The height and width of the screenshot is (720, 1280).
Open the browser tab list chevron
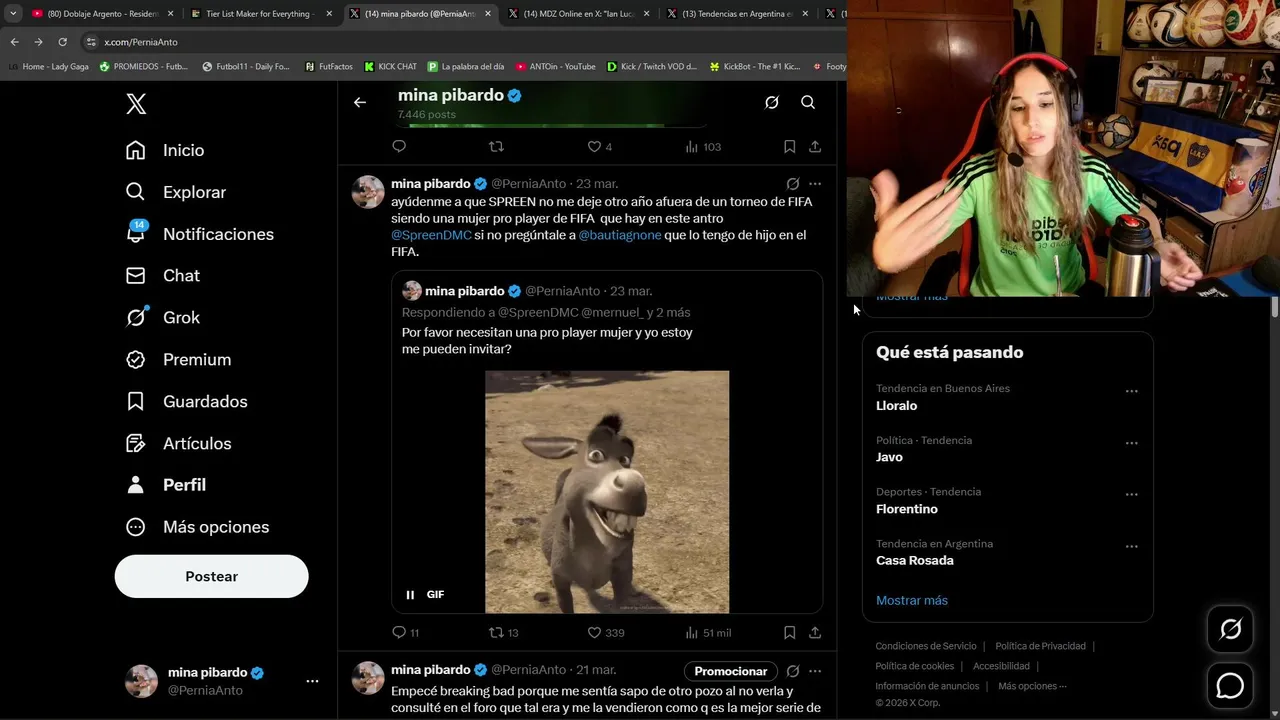[x=13, y=14]
